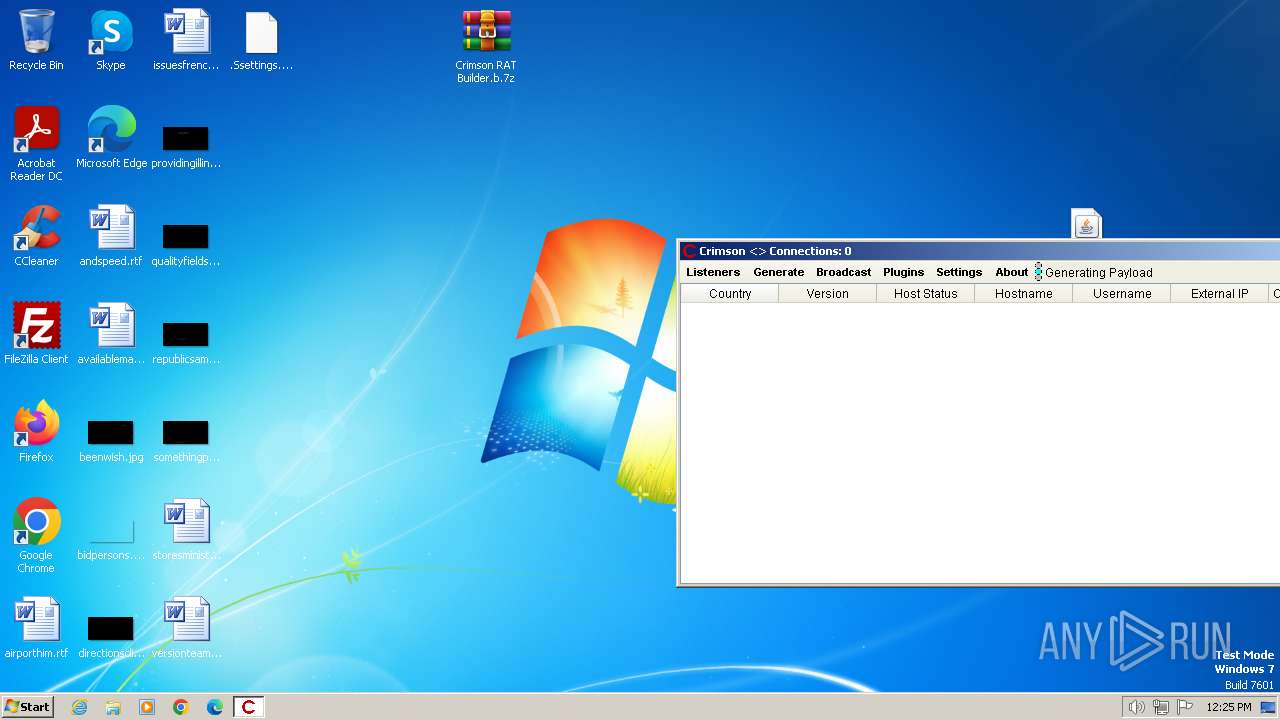Select the republicsam desktop file

pyautogui.click(x=186, y=342)
